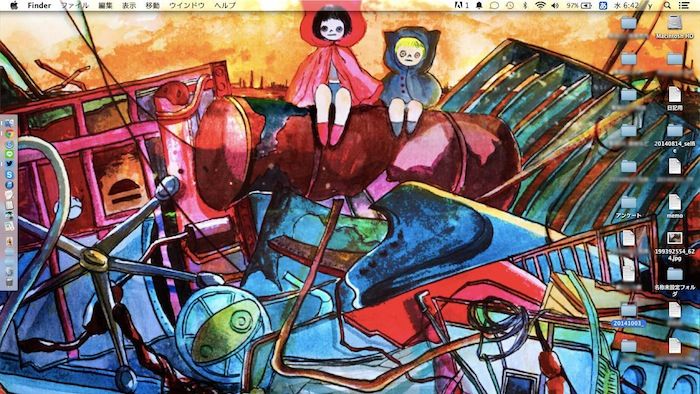Screen dimensions: 700x394
Task: Open the Finder menu in the menu bar
Action: click(x=39, y=5)
